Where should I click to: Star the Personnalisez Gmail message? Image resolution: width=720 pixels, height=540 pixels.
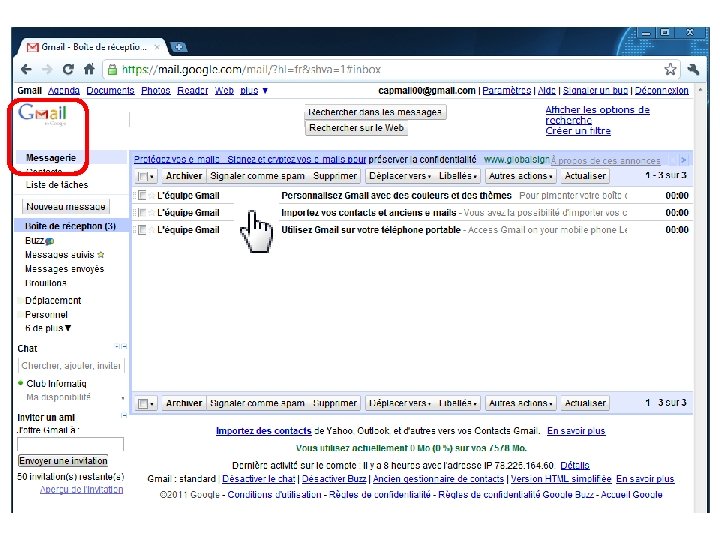pos(151,196)
